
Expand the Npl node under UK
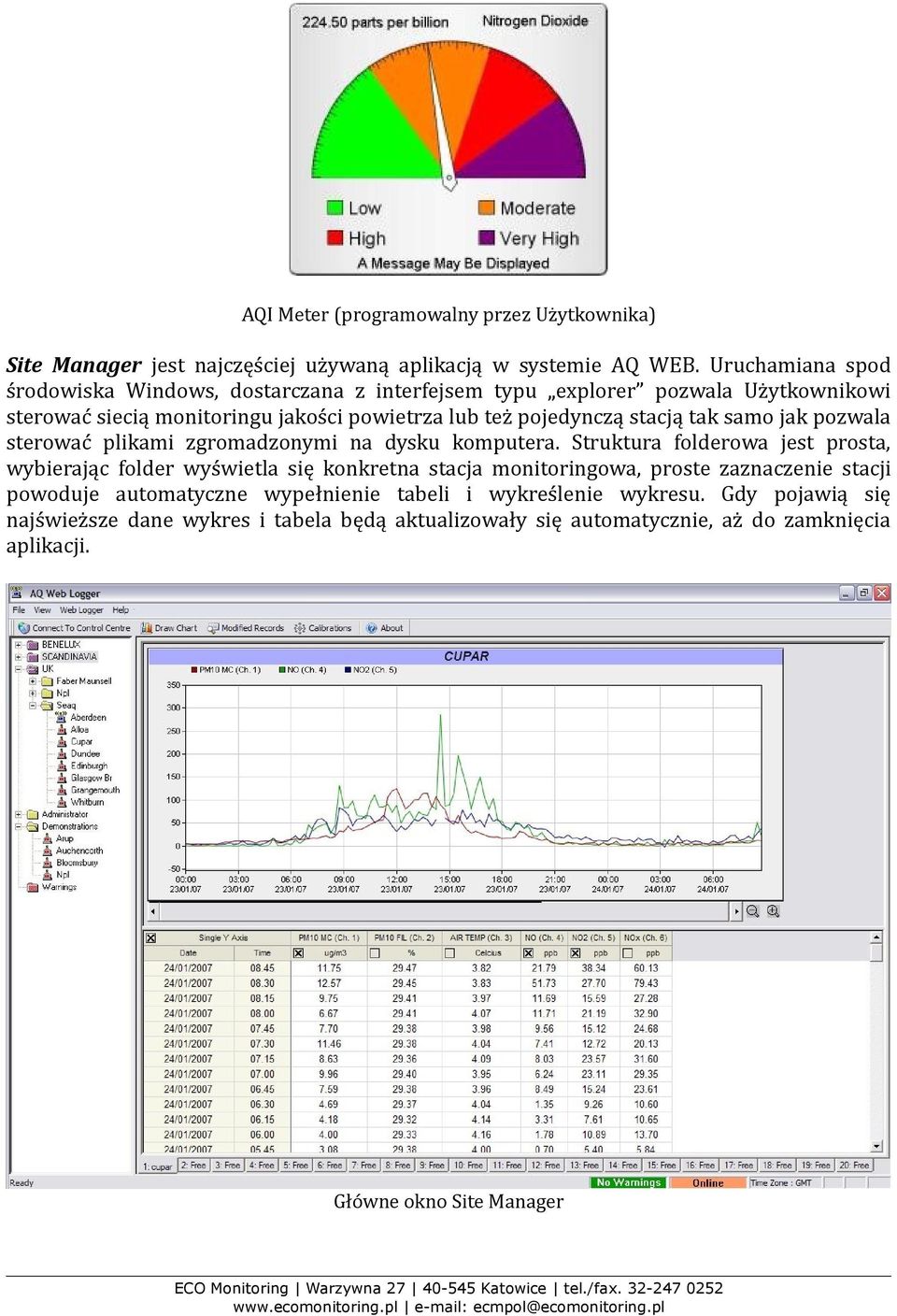[x=33, y=694]
